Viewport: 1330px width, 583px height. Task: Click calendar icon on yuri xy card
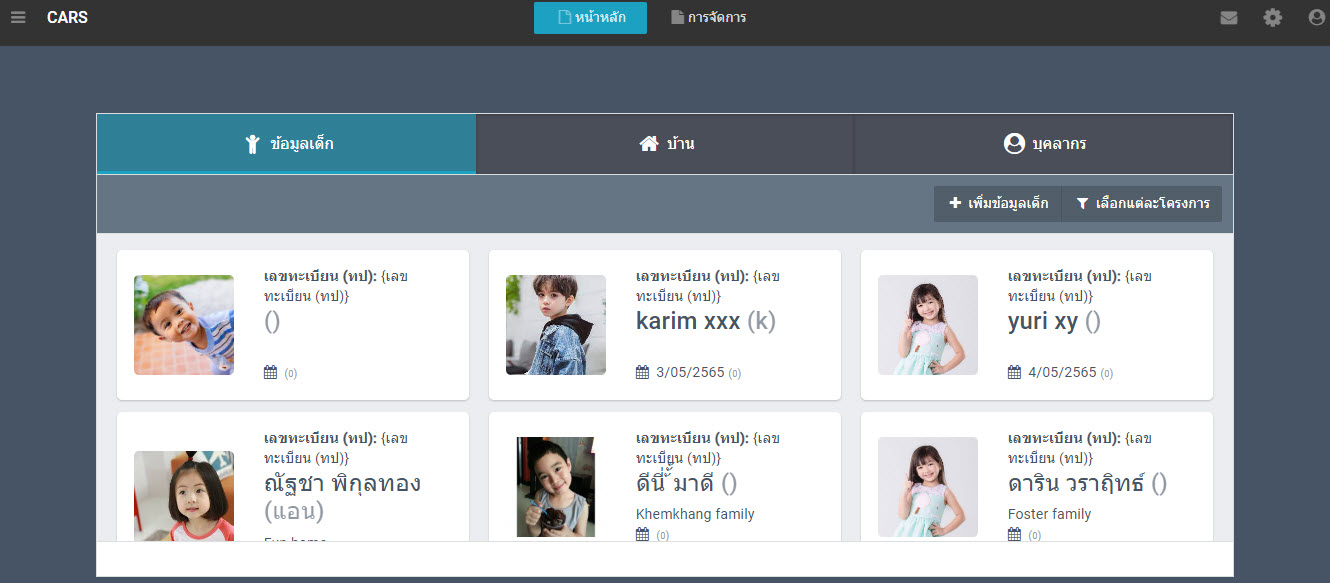point(1014,373)
